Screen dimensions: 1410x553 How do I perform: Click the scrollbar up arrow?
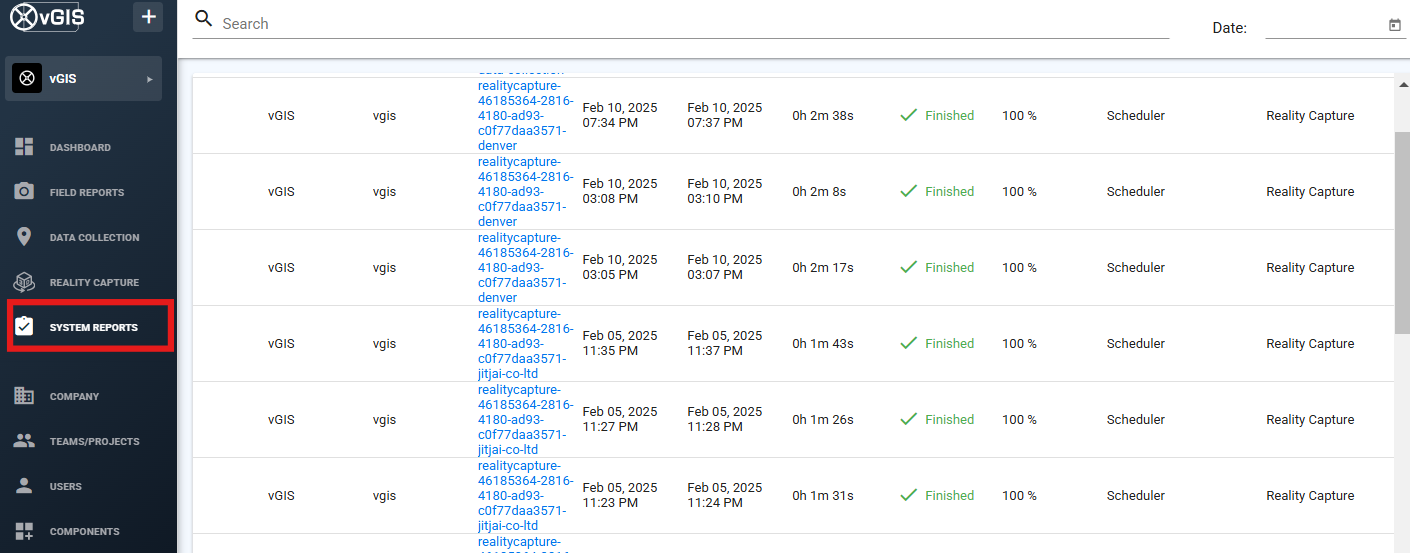click(1402, 84)
